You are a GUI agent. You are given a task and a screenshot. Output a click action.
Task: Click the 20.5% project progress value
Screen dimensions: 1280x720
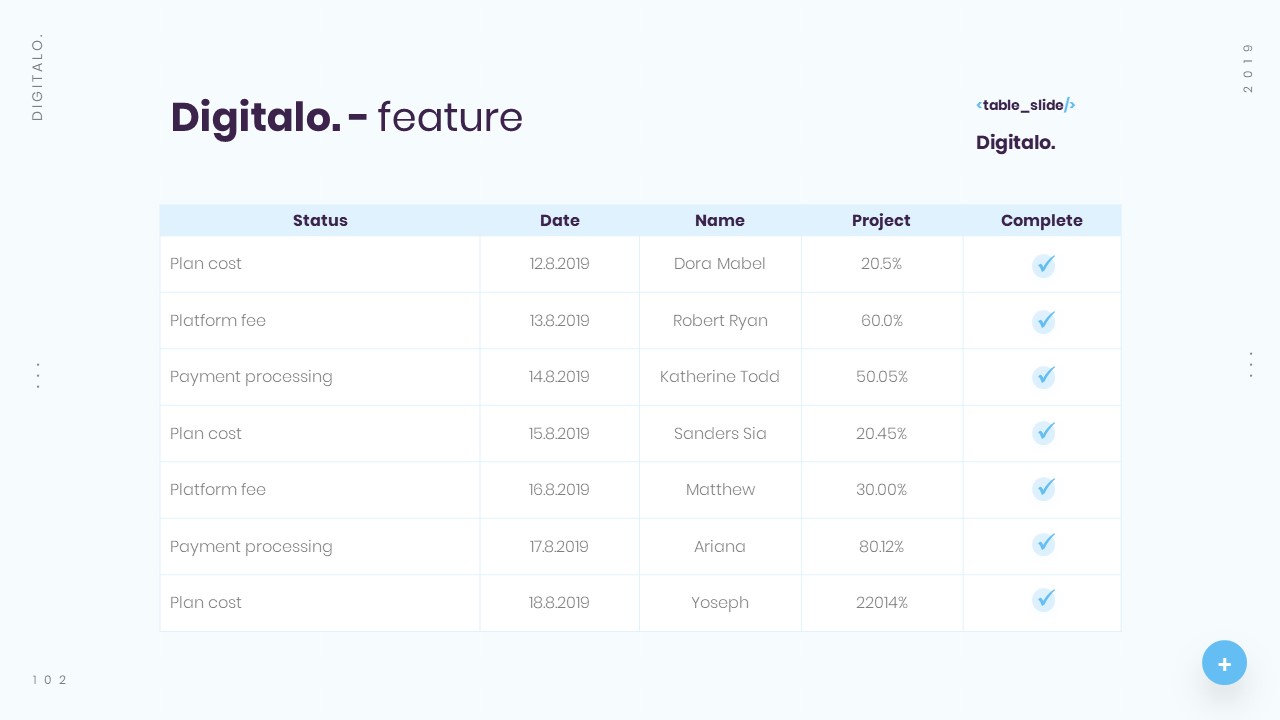tap(882, 264)
